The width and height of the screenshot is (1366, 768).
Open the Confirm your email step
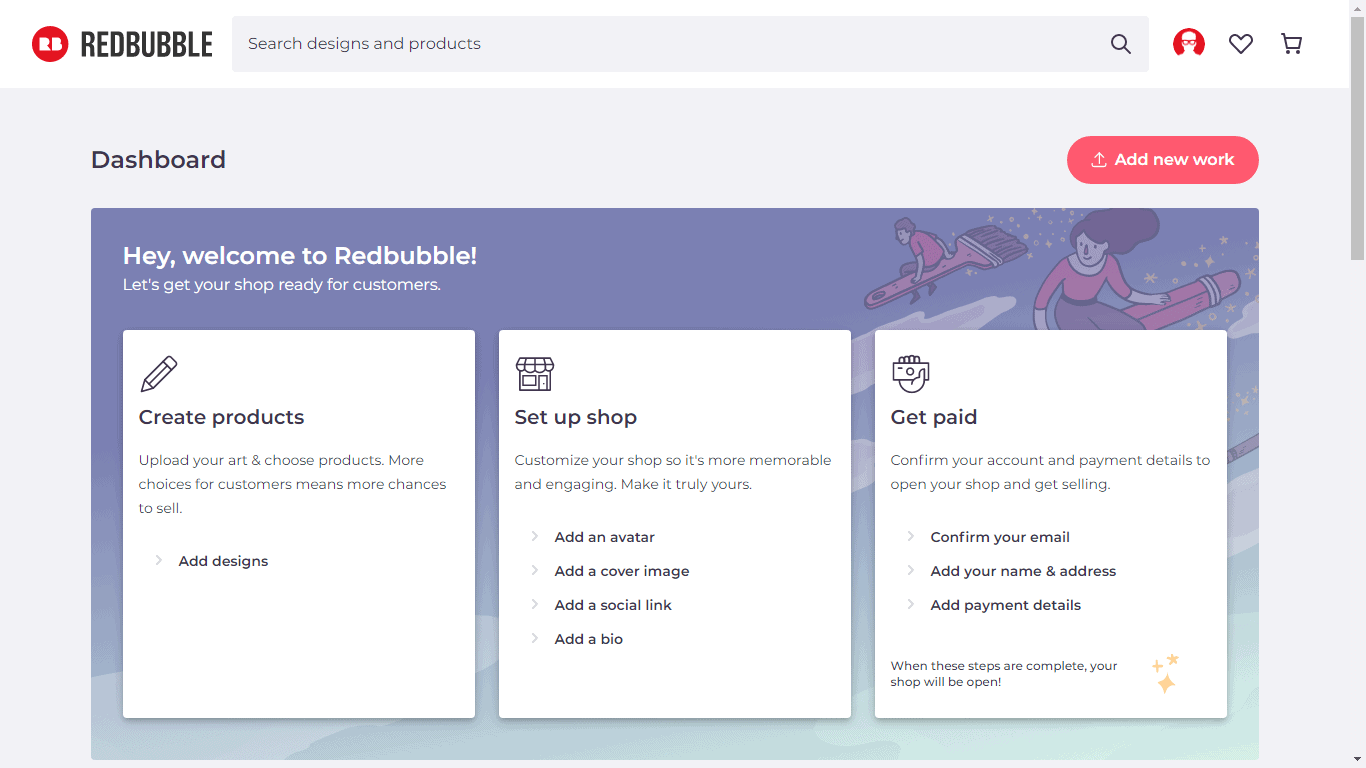[x=1000, y=537]
